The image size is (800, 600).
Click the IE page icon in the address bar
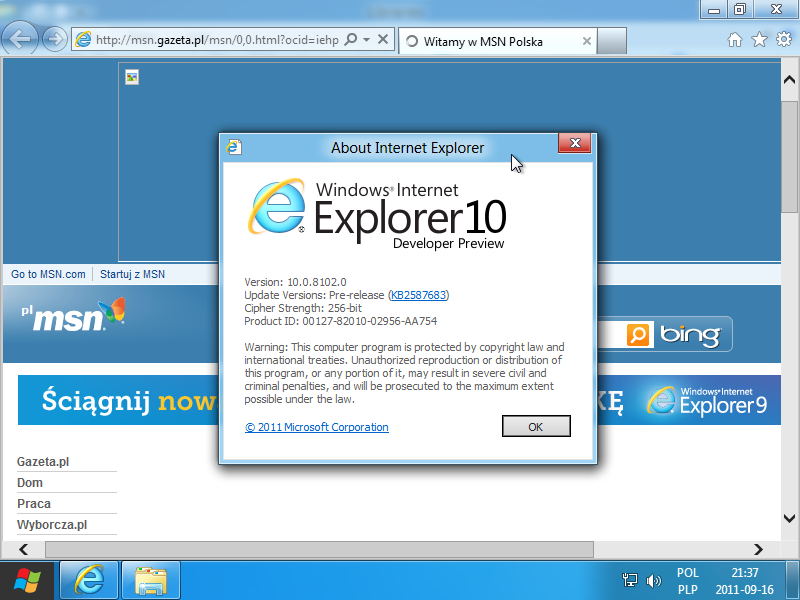(x=83, y=39)
